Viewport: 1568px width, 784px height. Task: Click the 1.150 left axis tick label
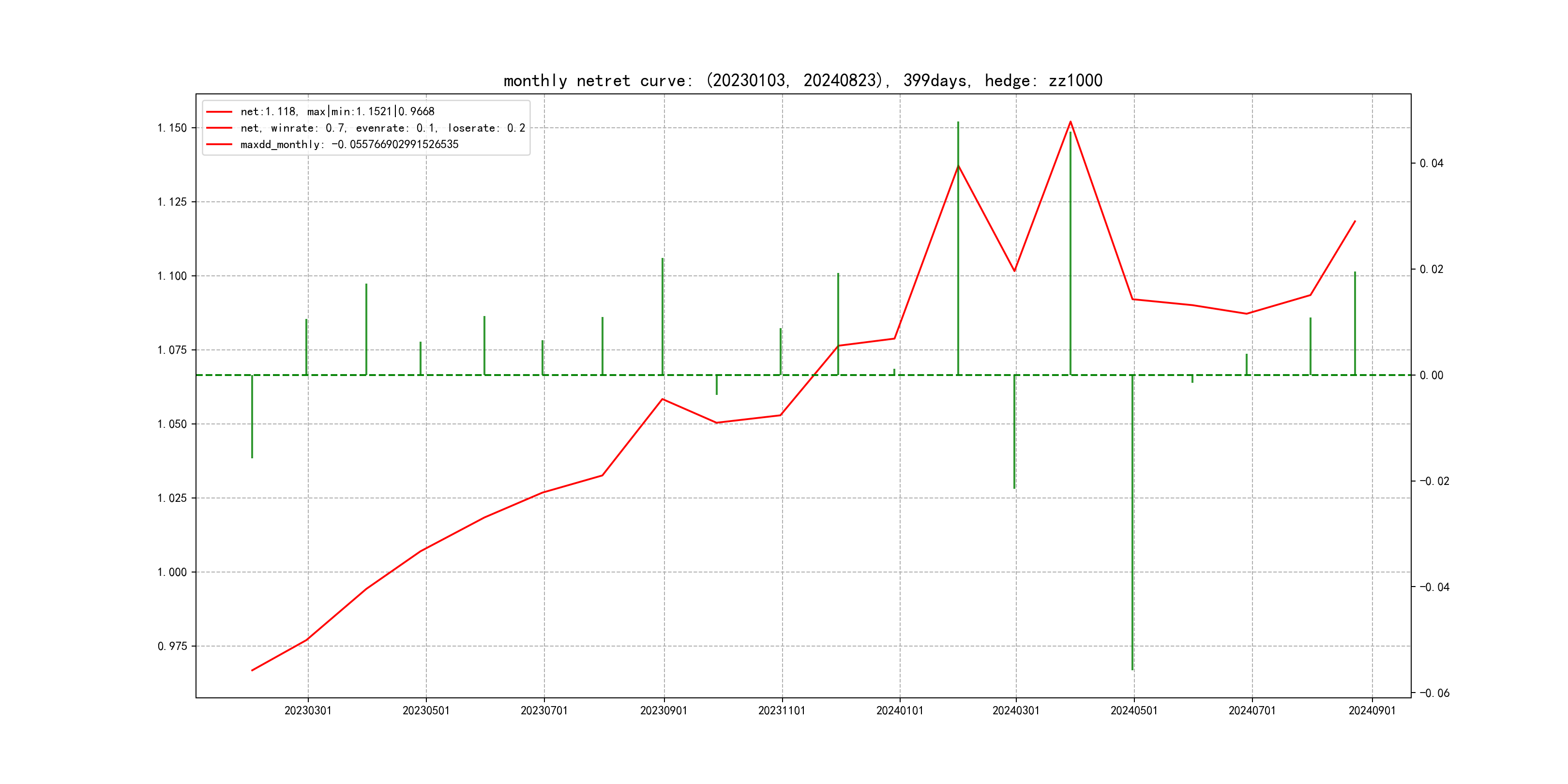pyautogui.click(x=172, y=128)
